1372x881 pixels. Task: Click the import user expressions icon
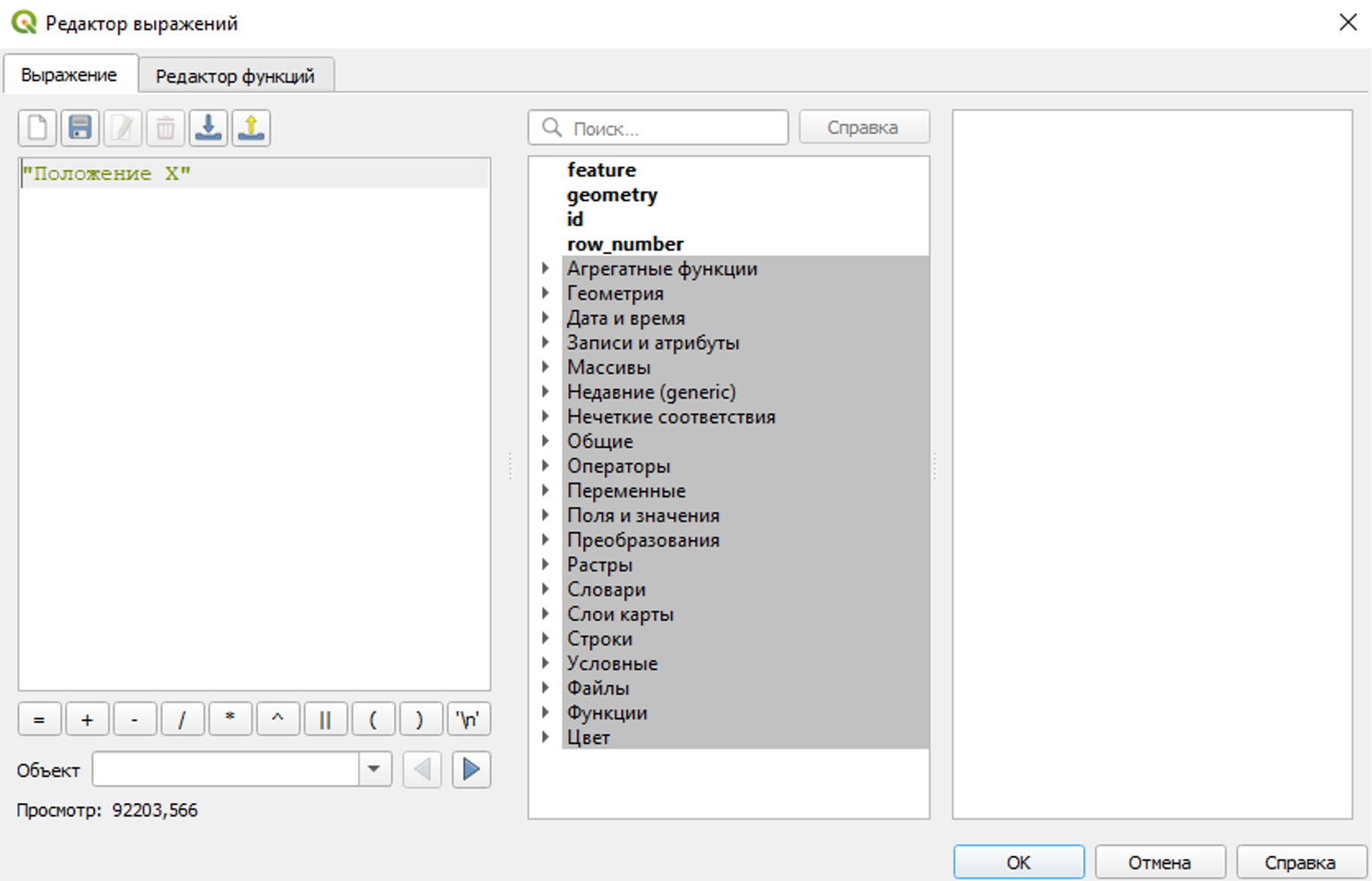point(208,128)
